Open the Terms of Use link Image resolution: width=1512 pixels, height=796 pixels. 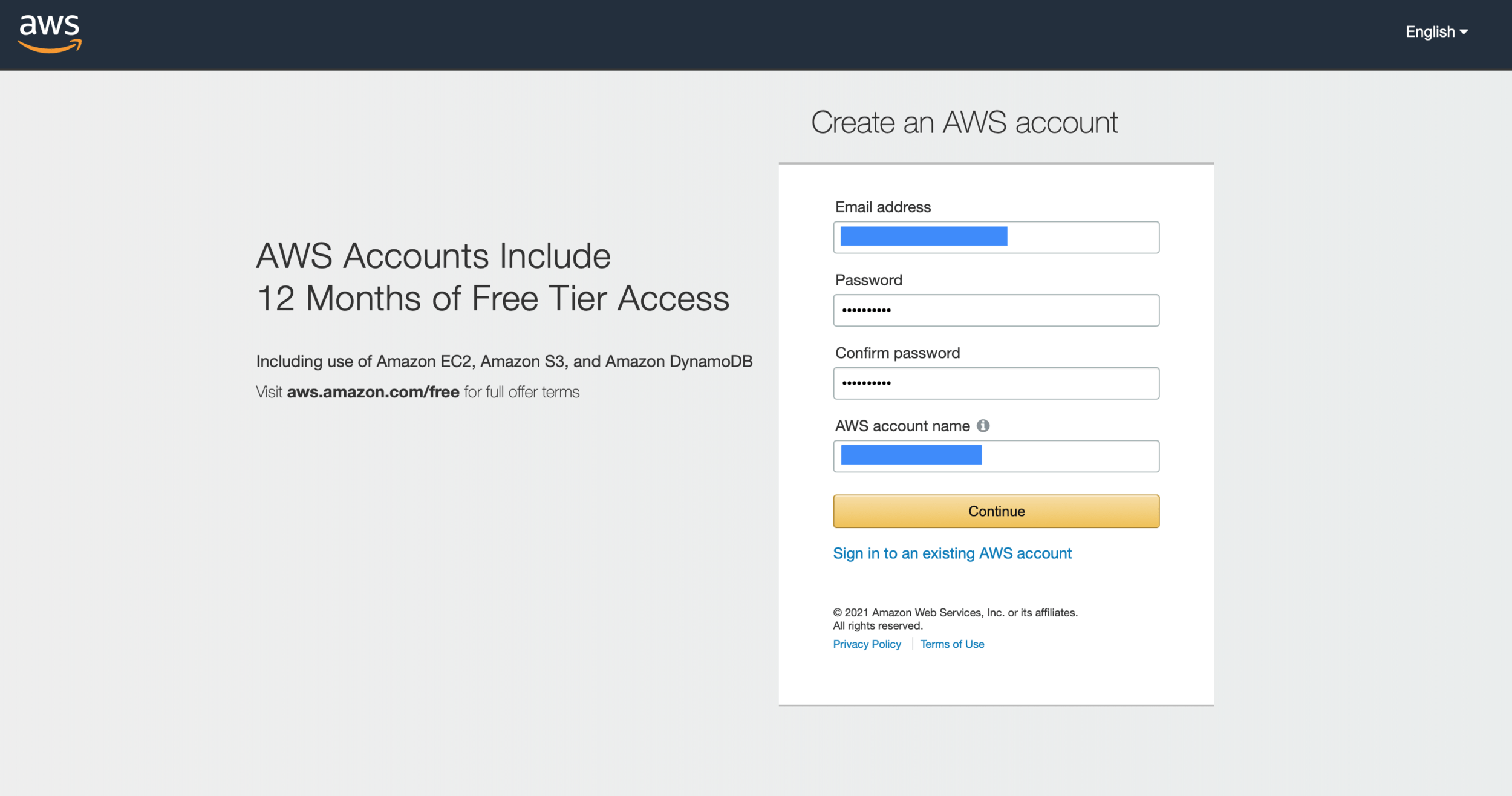pyautogui.click(x=952, y=644)
